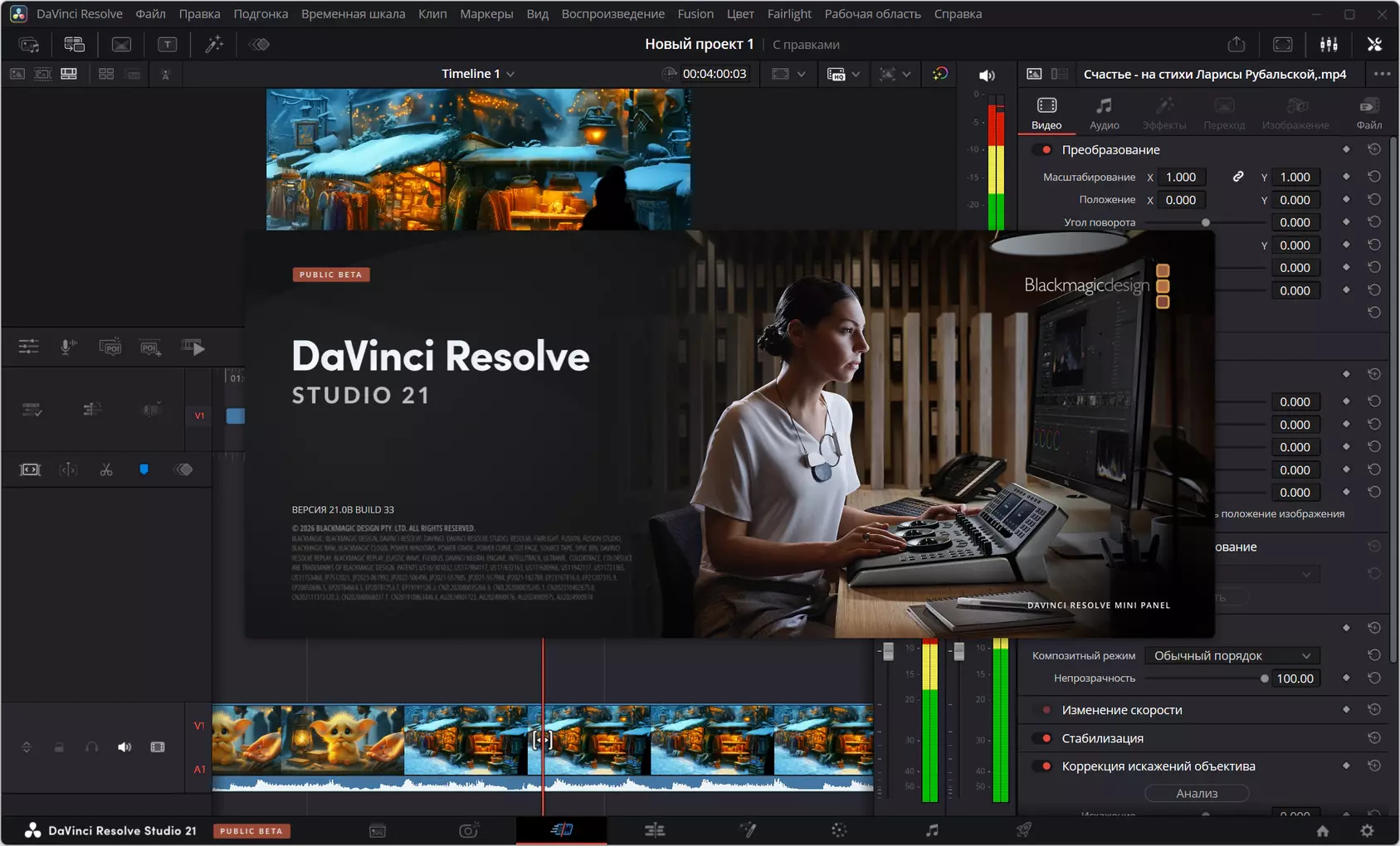Adjust the Угол поворота slider
This screenshot has width=1400, height=846.
(x=1206, y=222)
